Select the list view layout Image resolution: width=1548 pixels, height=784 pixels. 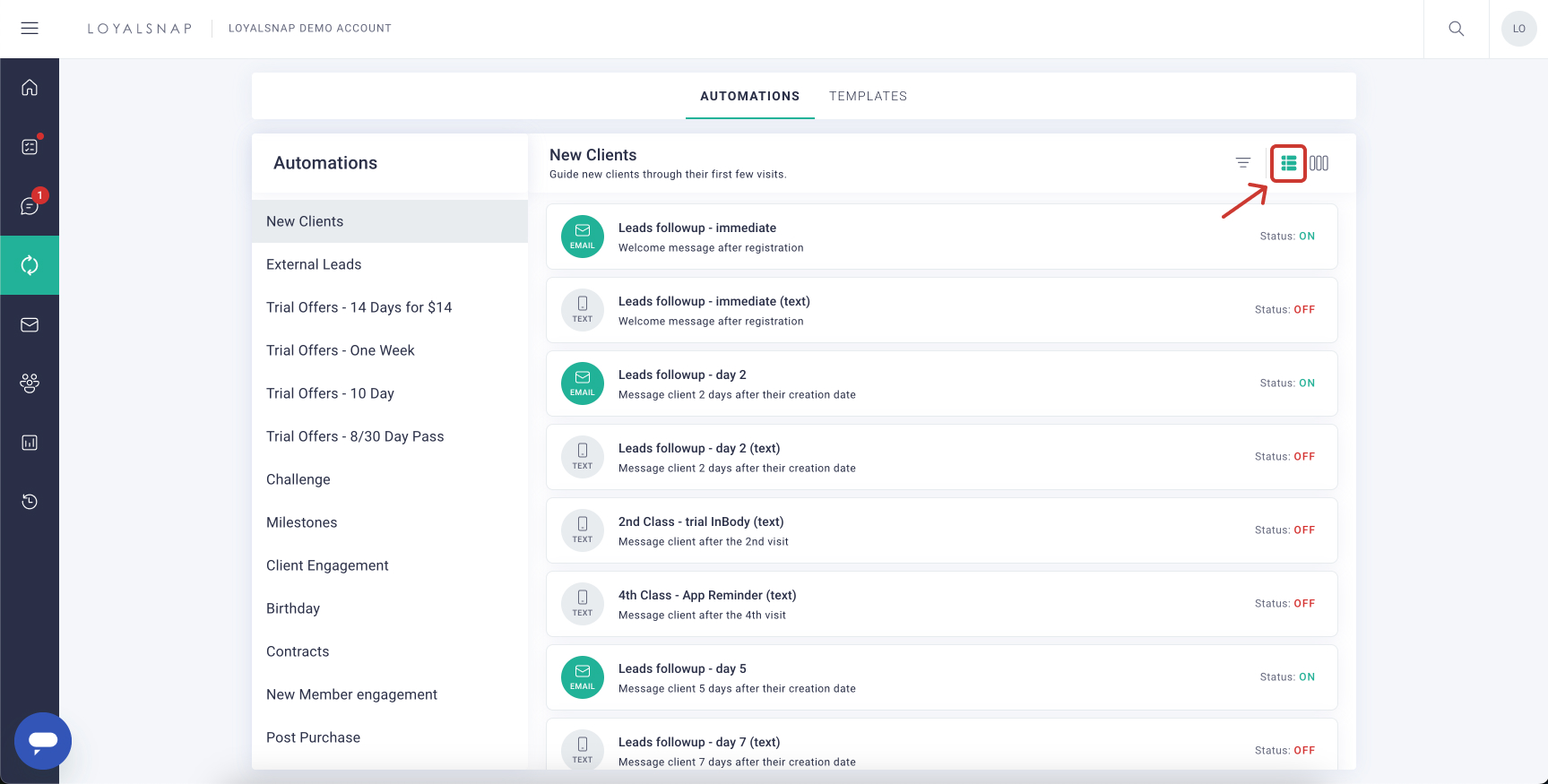tap(1288, 163)
